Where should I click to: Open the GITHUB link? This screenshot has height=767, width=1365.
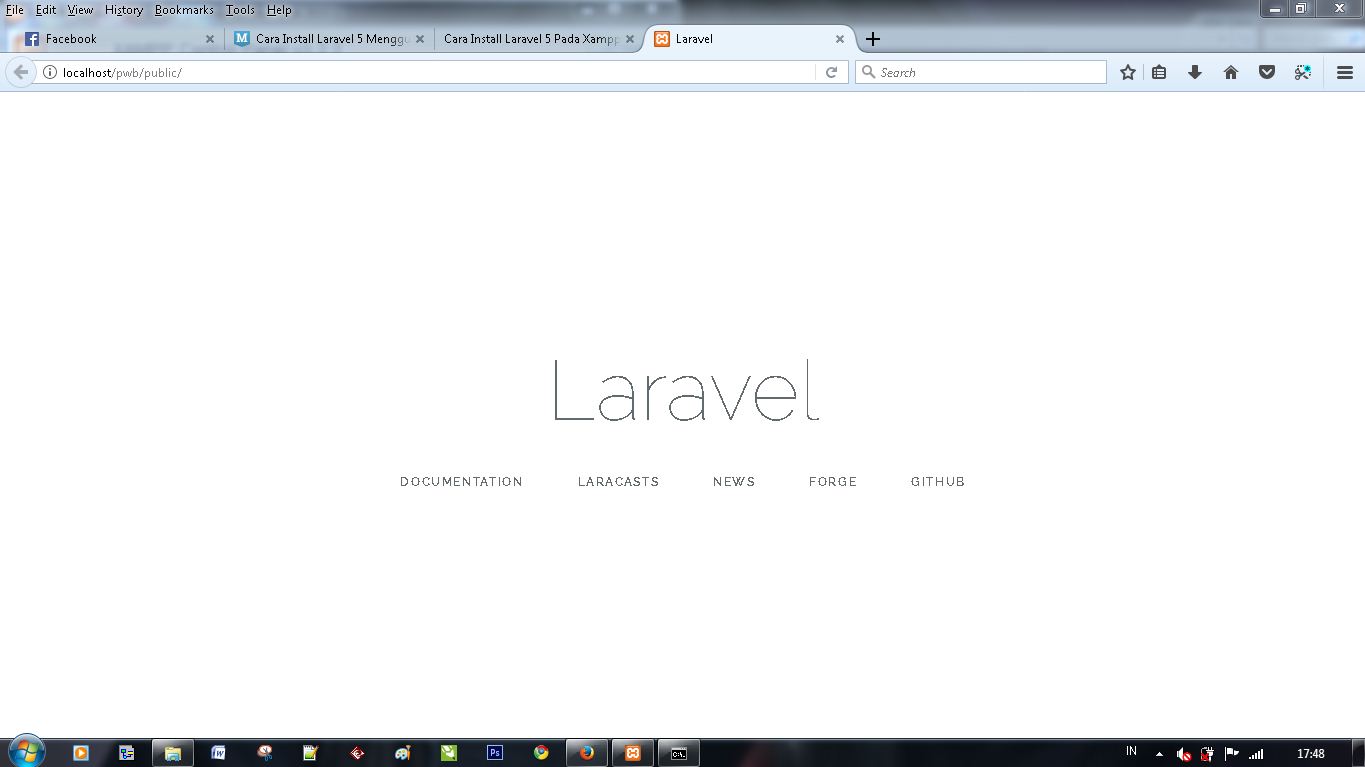pyautogui.click(x=938, y=482)
